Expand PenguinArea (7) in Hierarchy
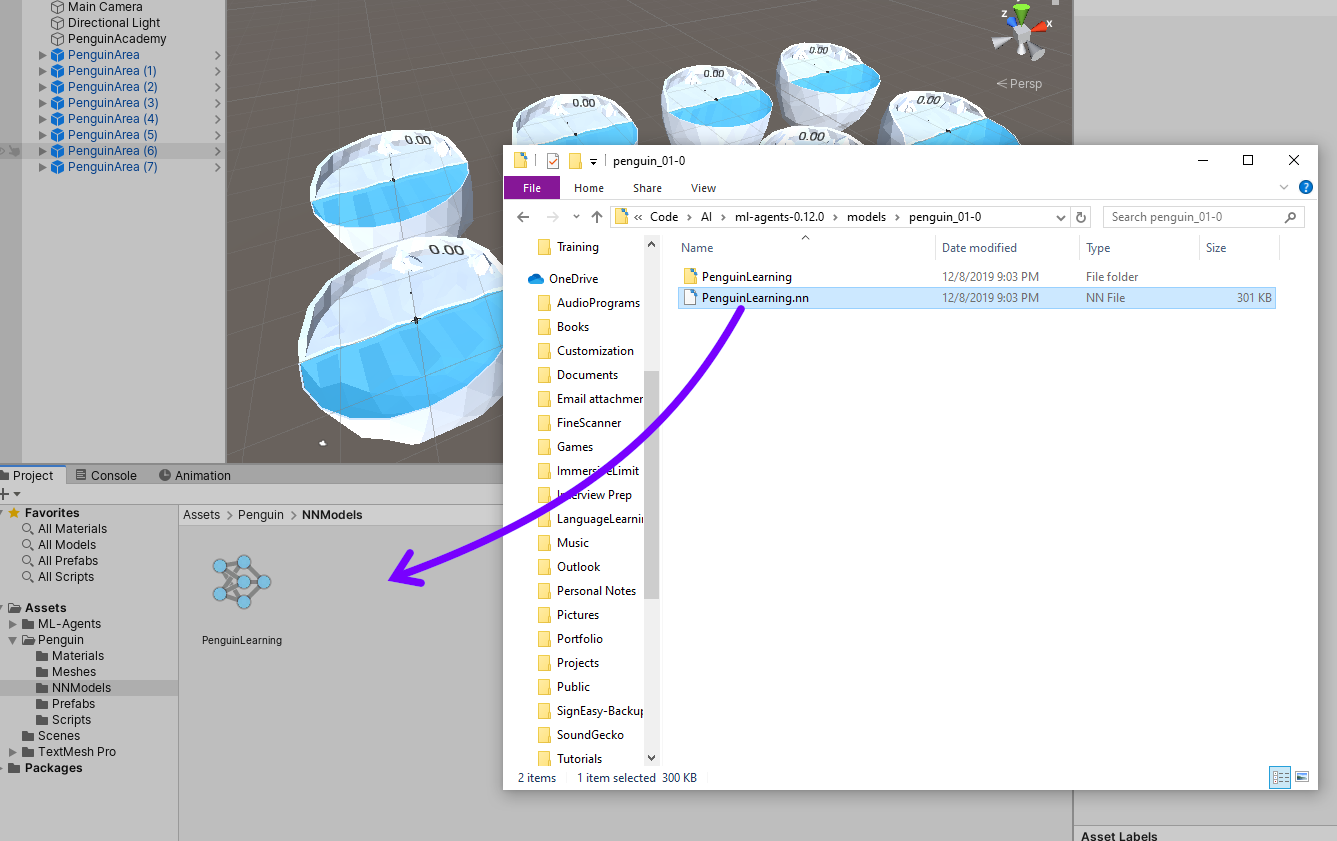 tap(43, 167)
